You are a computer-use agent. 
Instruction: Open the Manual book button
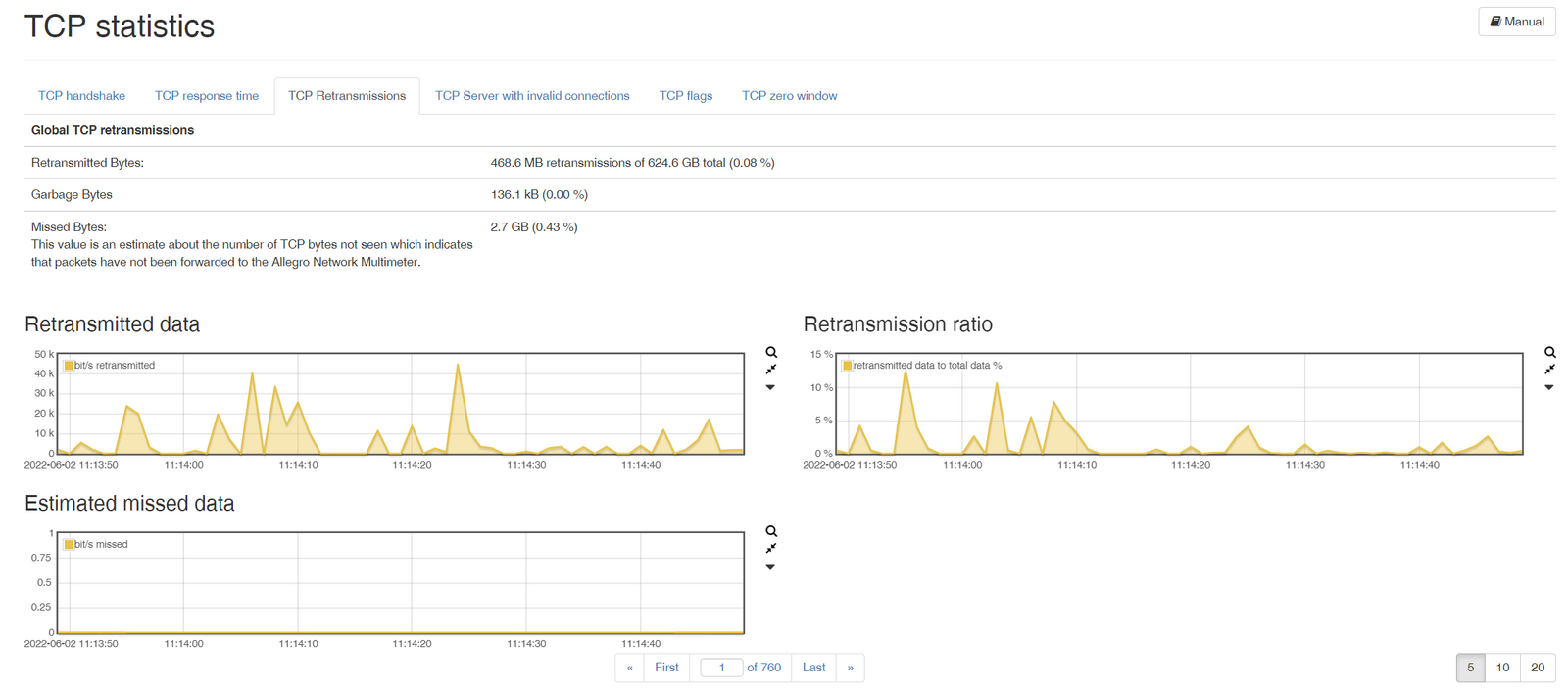point(1516,22)
